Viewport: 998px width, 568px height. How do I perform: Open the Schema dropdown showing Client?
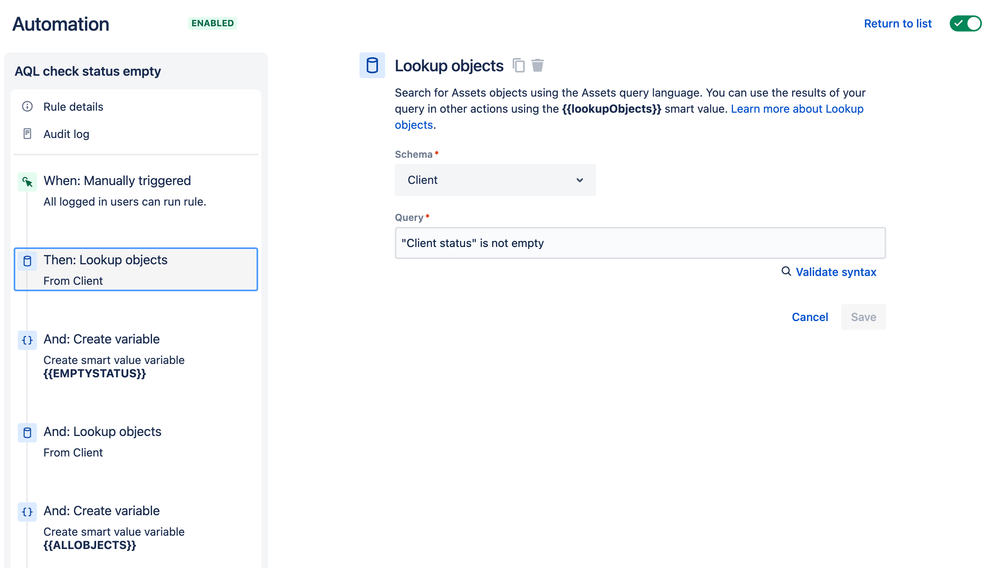[495, 180]
